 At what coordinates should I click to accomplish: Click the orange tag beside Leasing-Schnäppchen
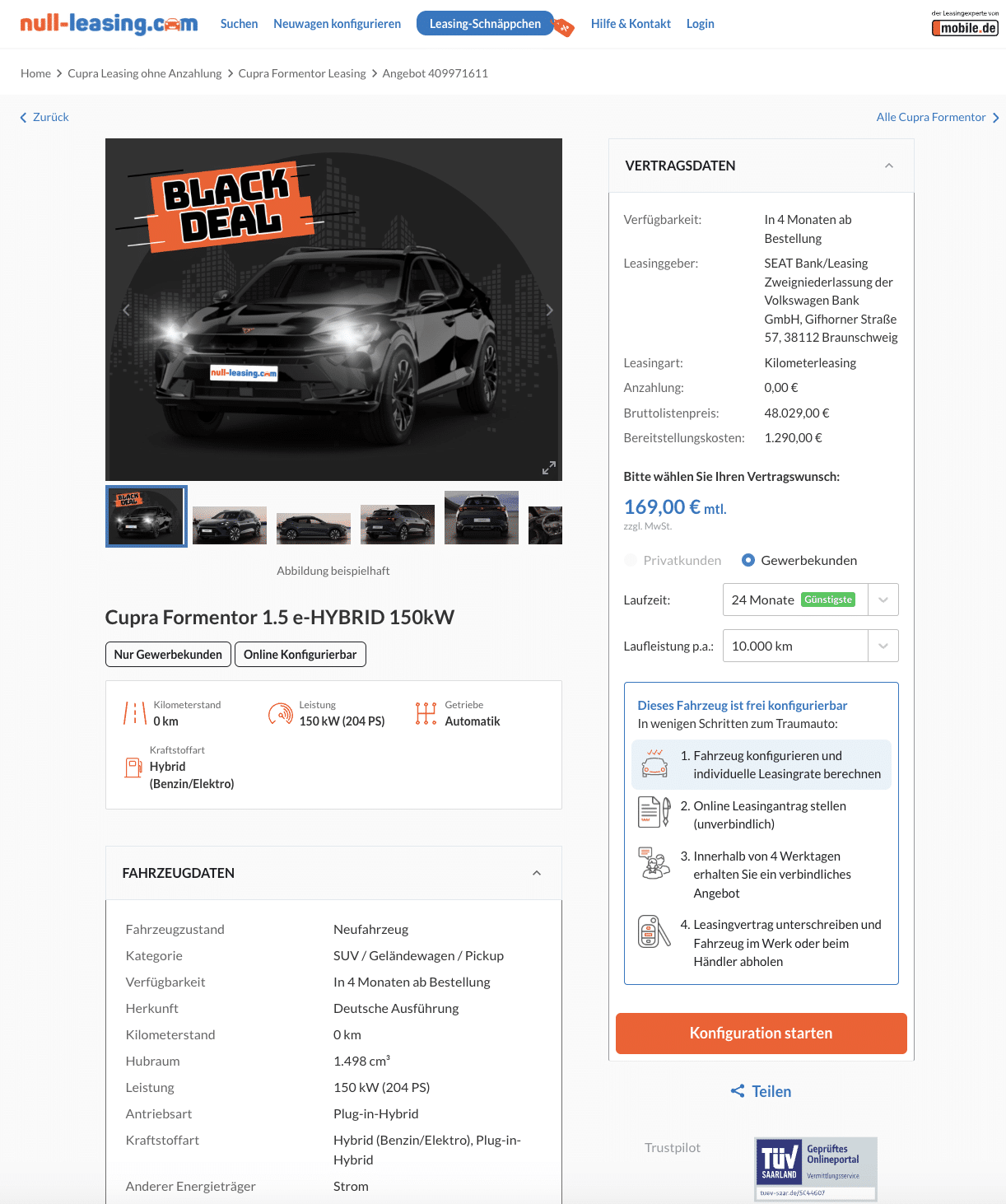coord(563,26)
